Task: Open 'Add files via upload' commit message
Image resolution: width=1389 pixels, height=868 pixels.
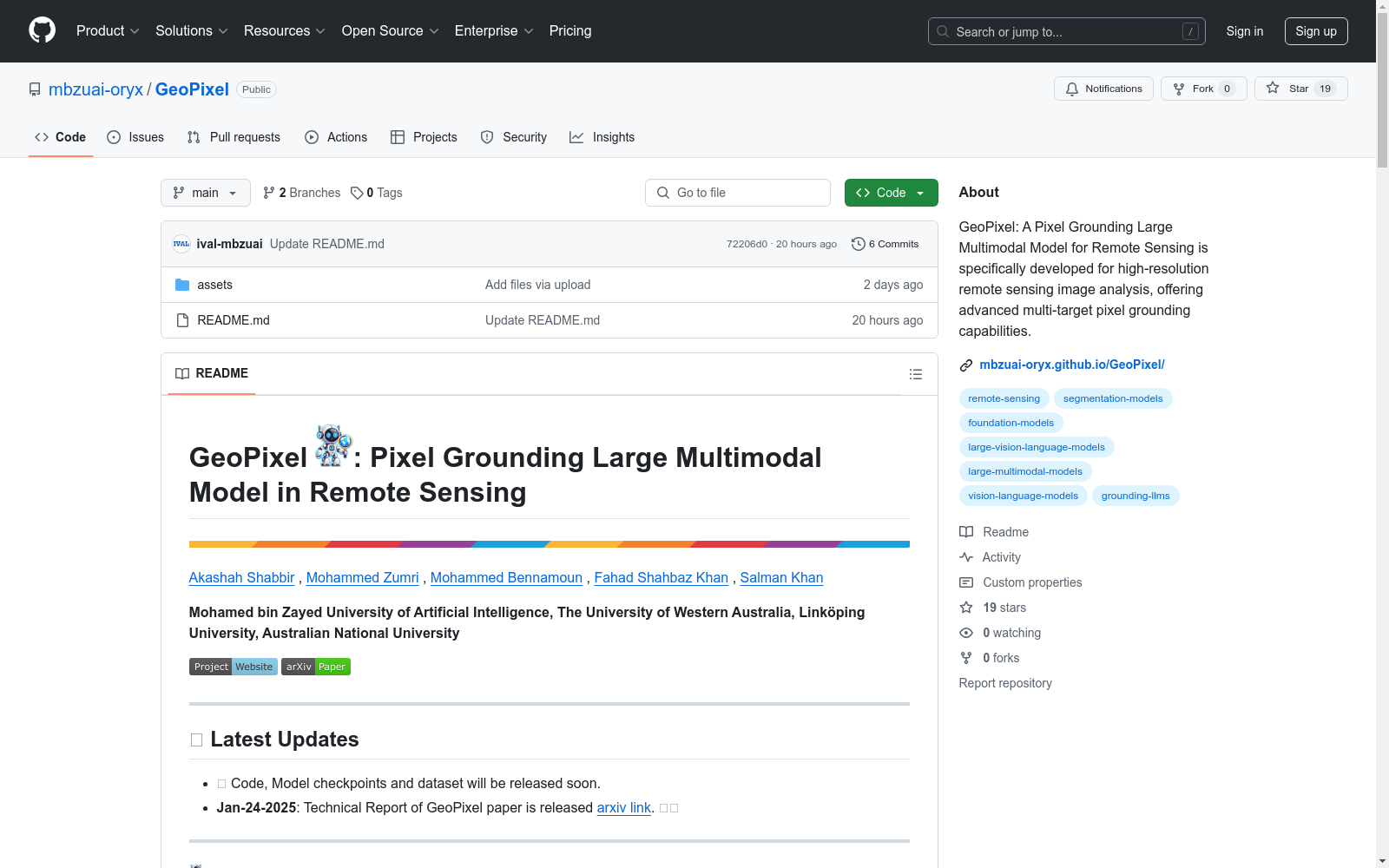Action: pyautogui.click(x=537, y=285)
